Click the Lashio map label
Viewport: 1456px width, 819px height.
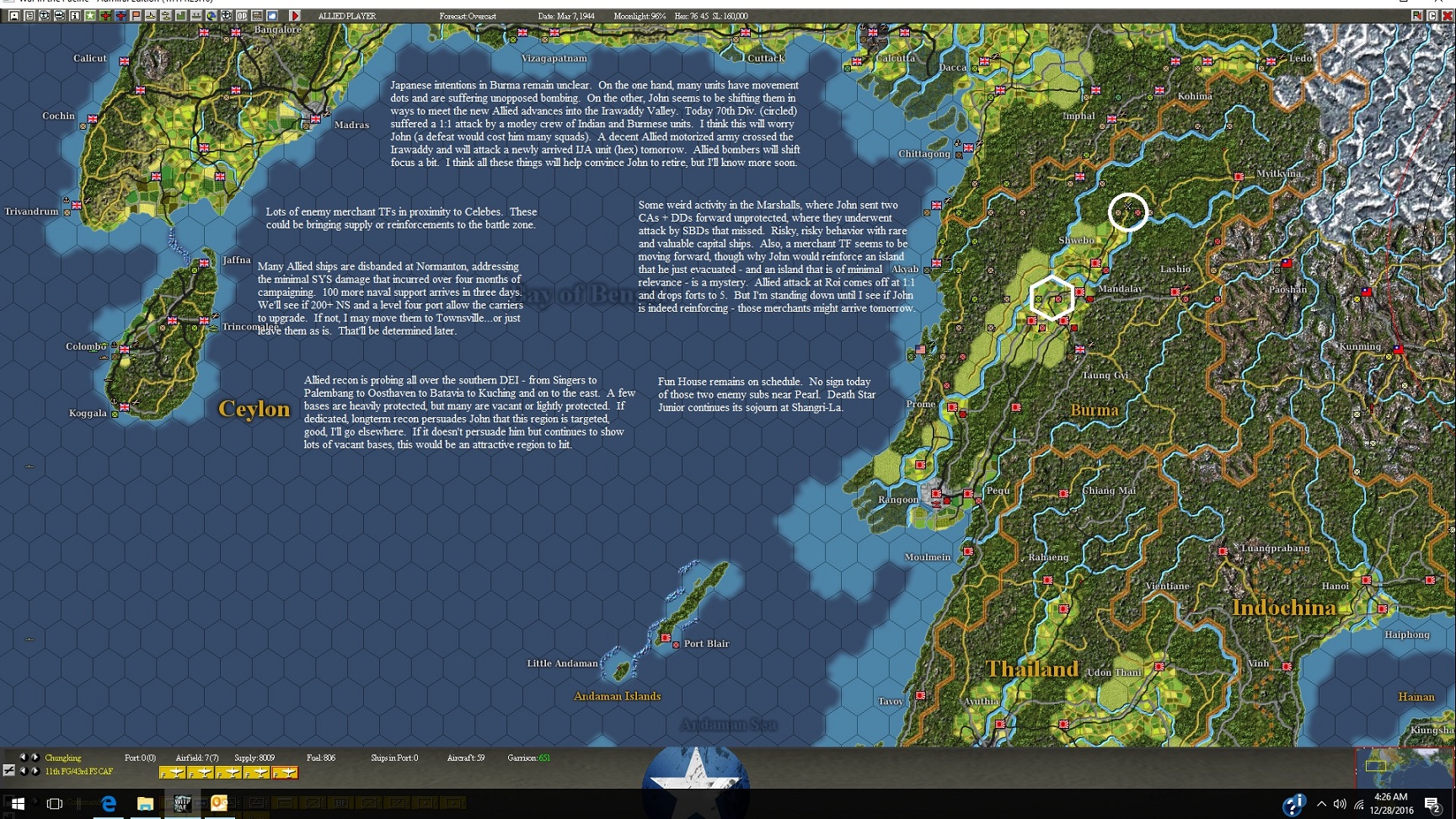pyautogui.click(x=1175, y=270)
